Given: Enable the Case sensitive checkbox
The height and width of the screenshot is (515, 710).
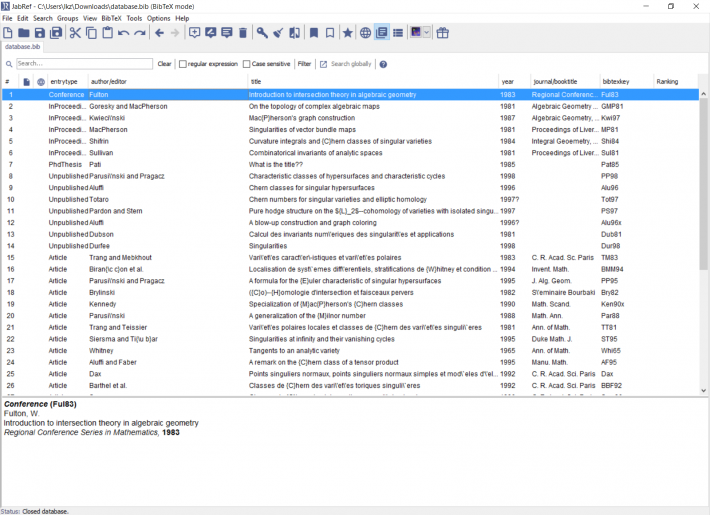Looking at the screenshot, I should [x=246, y=64].
